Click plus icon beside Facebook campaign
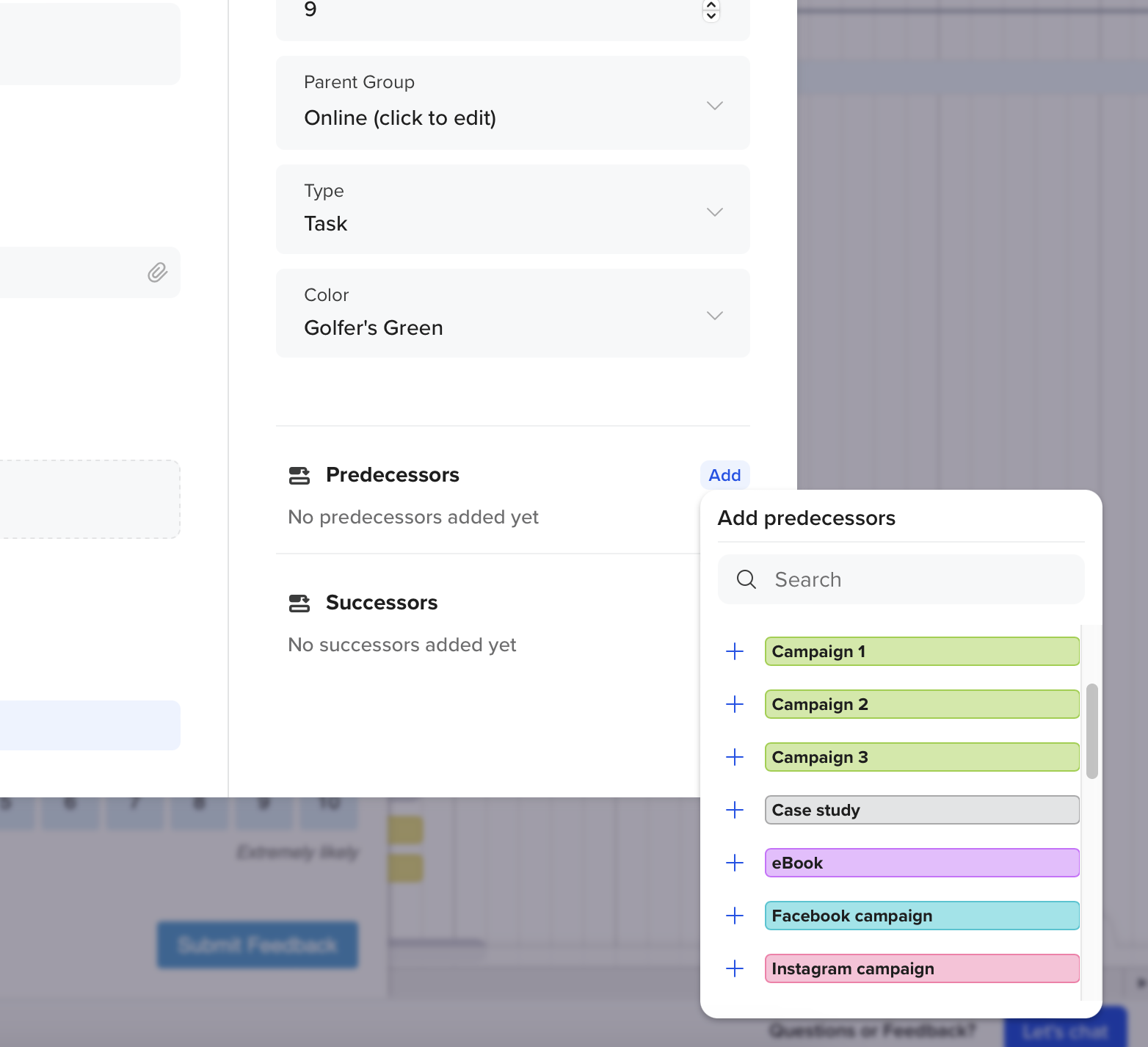Image resolution: width=1148 pixels, height=1047 pixels. (734, 916)
